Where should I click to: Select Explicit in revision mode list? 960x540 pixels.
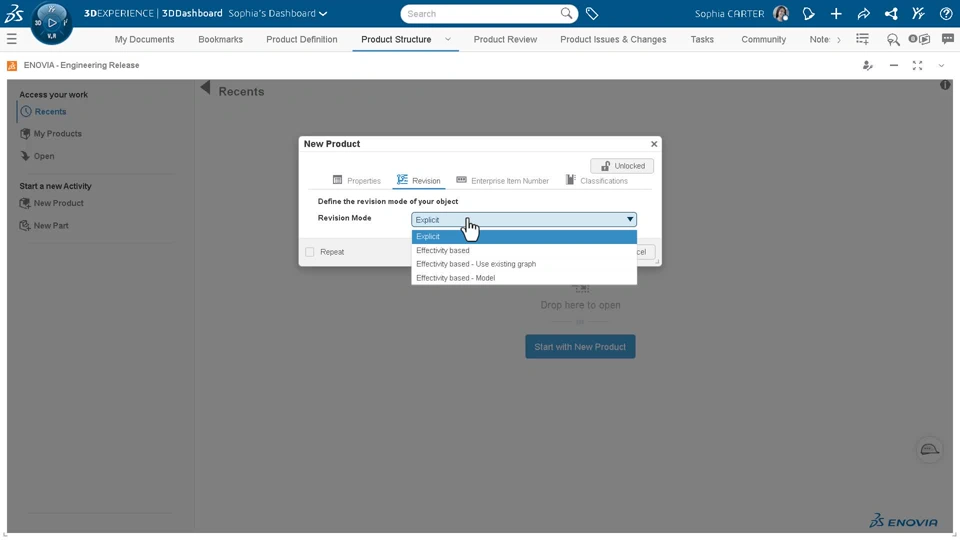(524, 236)
